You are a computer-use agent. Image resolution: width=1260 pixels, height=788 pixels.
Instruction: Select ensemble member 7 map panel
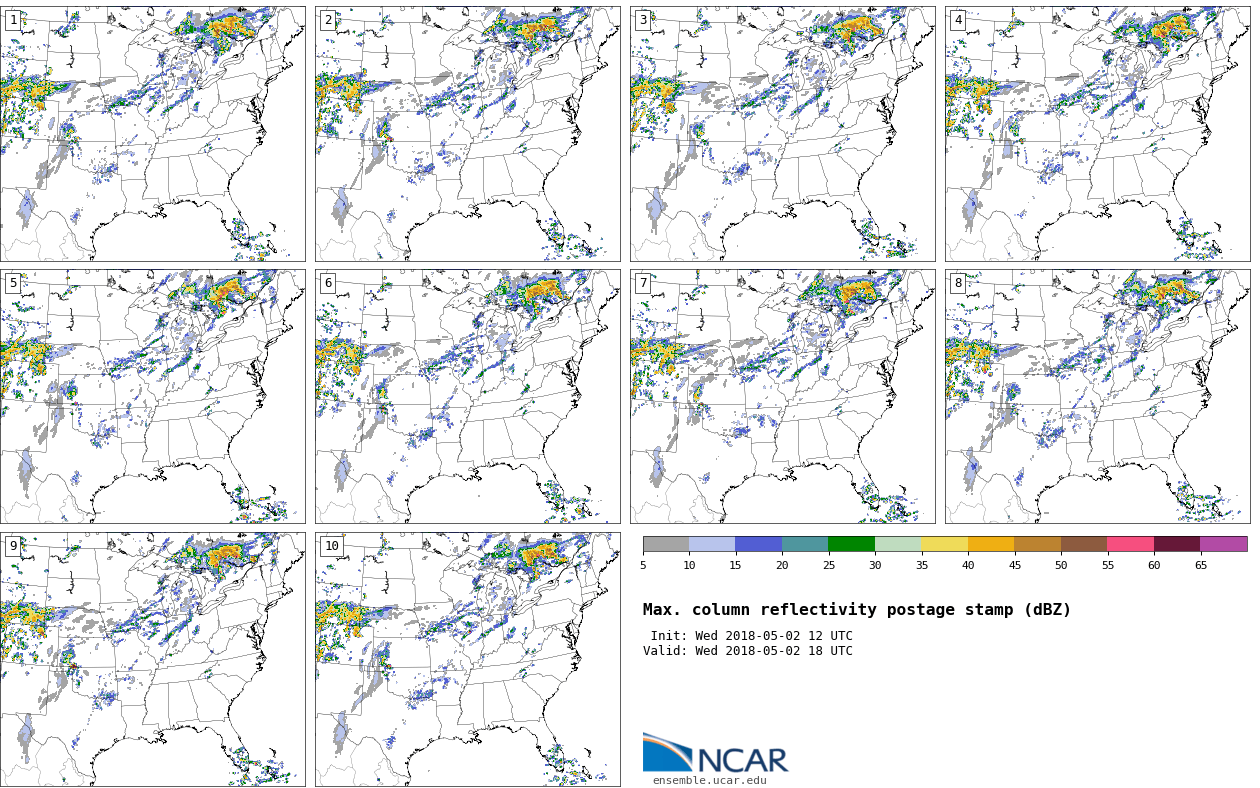point(782,396)
